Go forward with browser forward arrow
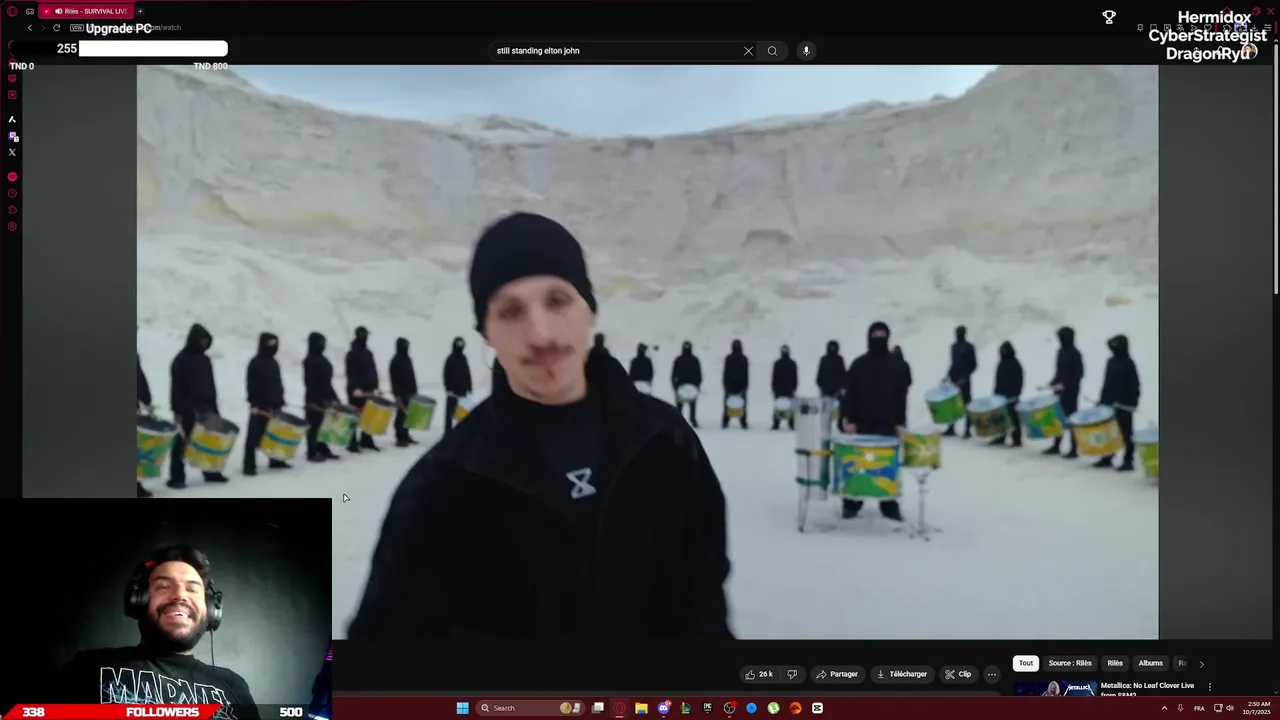Screen dimensions: 1280x720 coord(43,28)
